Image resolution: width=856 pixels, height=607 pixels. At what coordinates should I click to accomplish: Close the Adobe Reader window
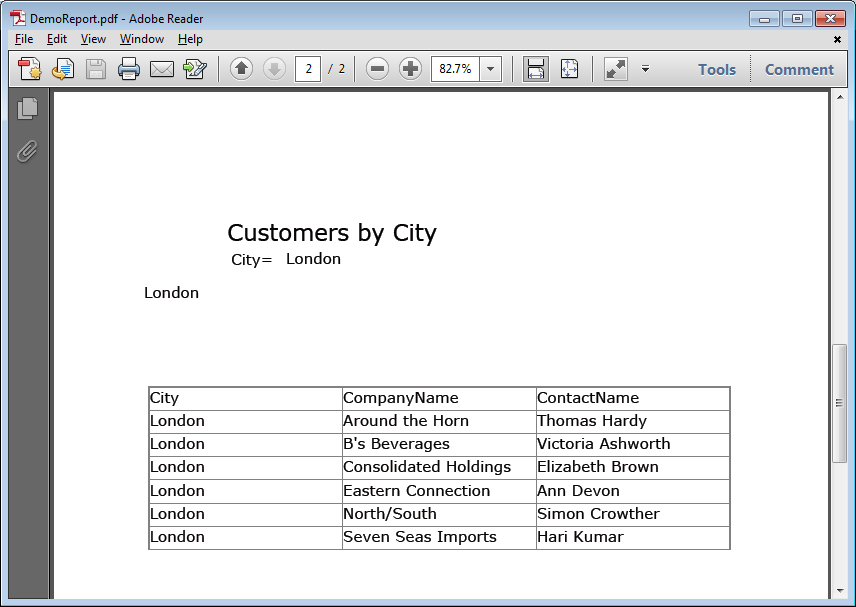point(830,19)
